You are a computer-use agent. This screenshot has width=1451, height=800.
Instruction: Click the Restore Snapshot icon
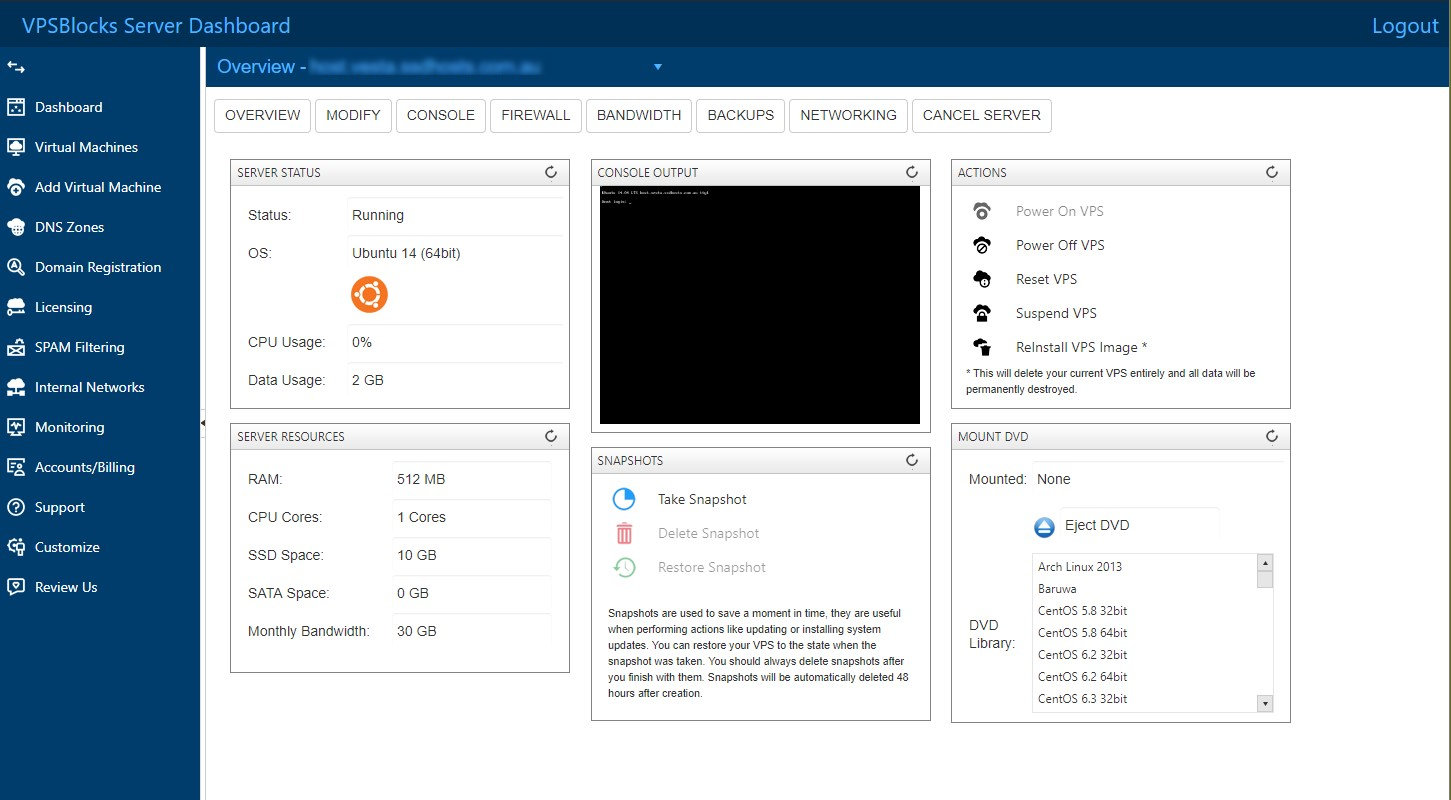point(624,567)
